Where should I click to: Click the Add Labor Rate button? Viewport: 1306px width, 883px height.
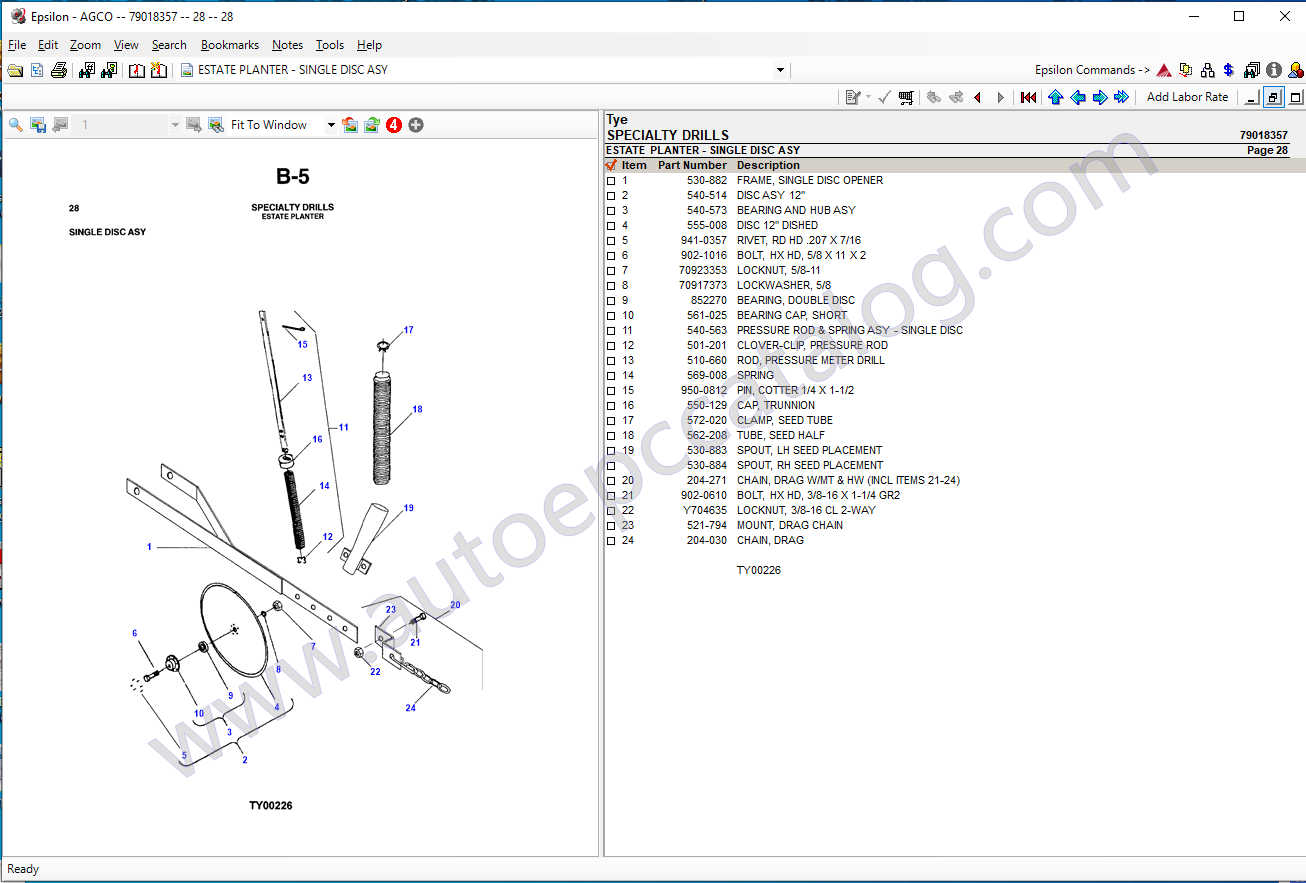coord(1187,97)
